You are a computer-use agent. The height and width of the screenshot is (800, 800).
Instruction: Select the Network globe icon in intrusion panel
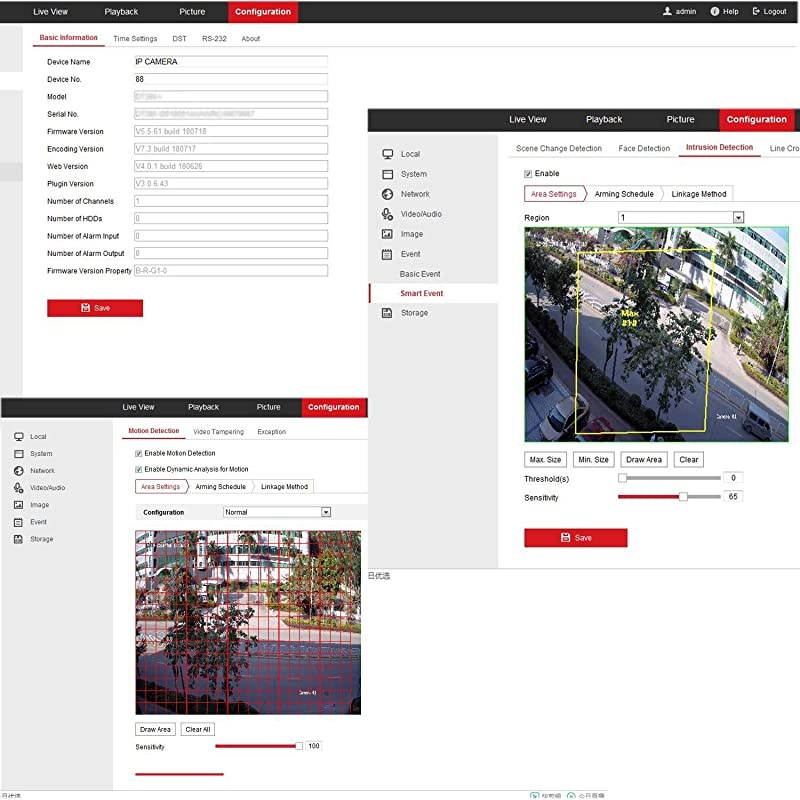click(387, 194)
